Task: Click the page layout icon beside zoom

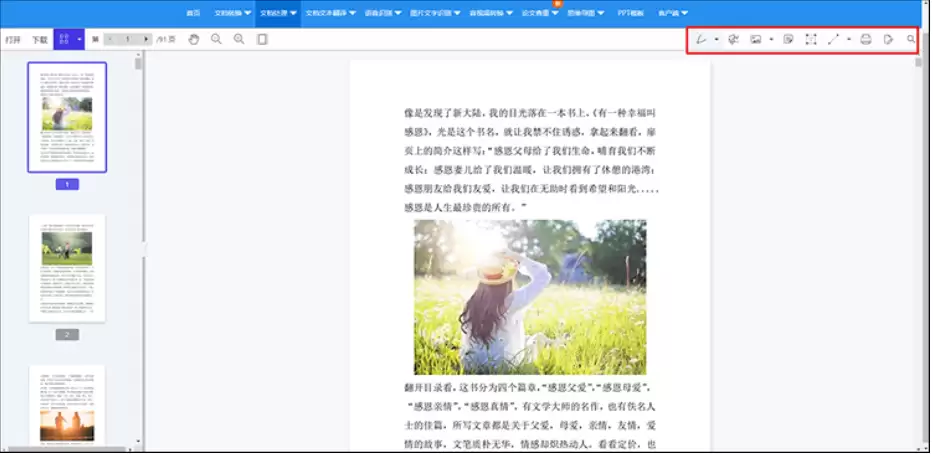Action: point(262,39)
